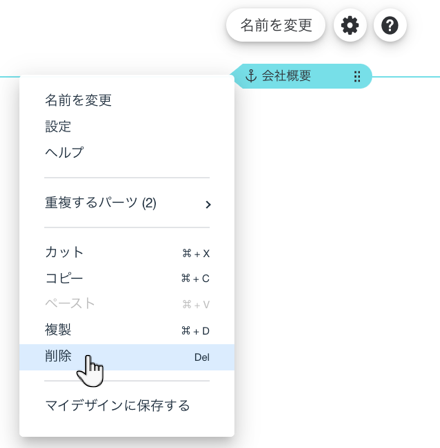440x448 pixels.
Task: Choose カット in the context menu
Action: click(127, 253)
